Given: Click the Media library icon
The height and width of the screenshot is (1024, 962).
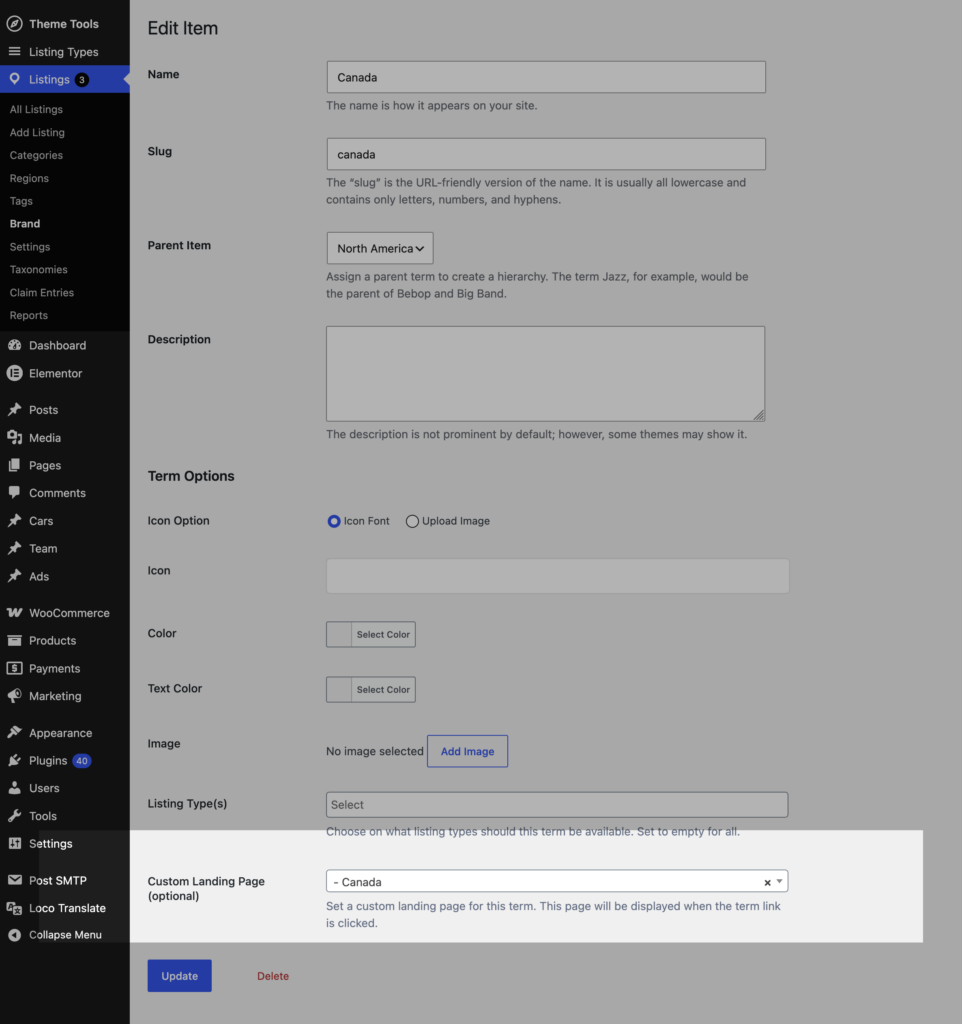Looking at the screenshot, I should [x=14, y=438].
